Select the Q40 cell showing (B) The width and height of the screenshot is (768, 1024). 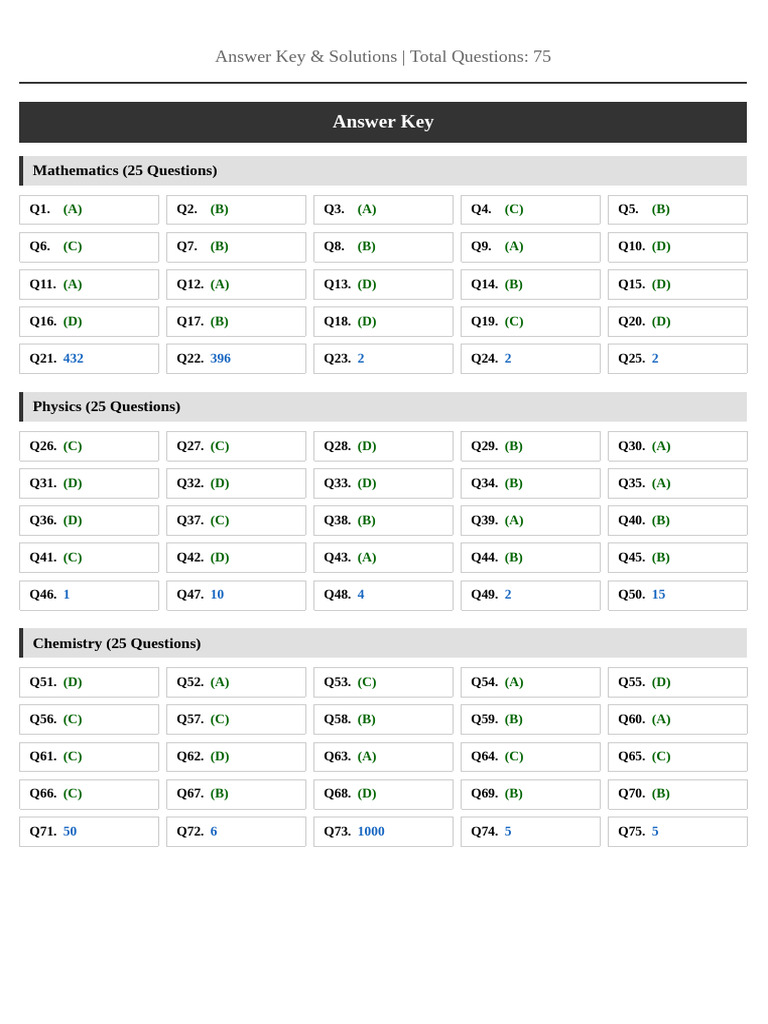tap(678, 520)
